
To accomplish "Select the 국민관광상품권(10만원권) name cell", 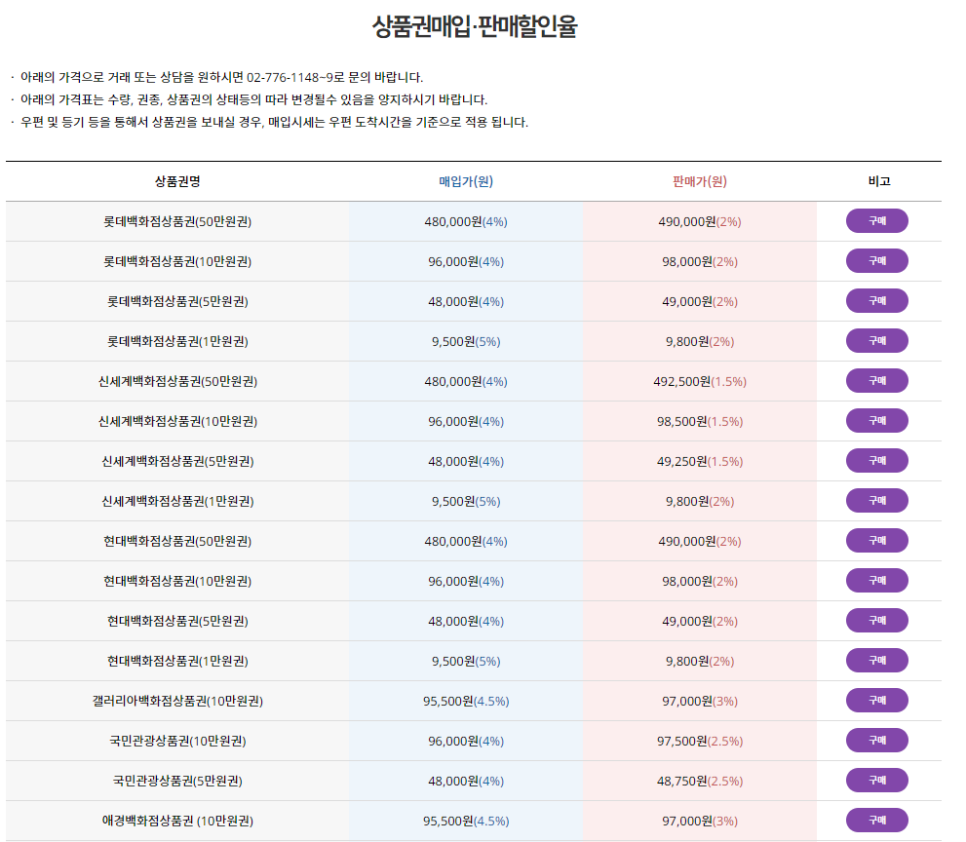I will 177,742.
